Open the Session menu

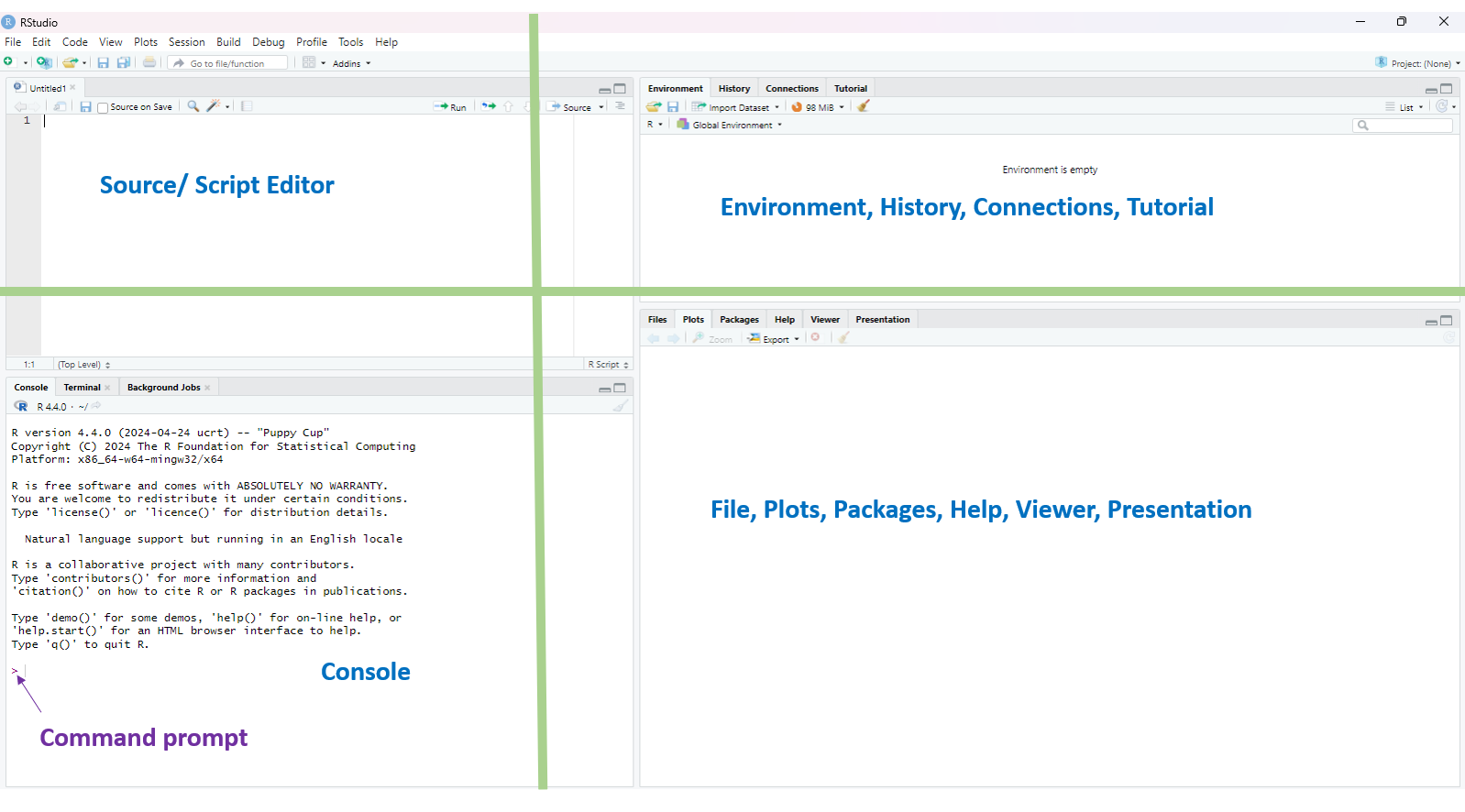click(x=186, y=42)
